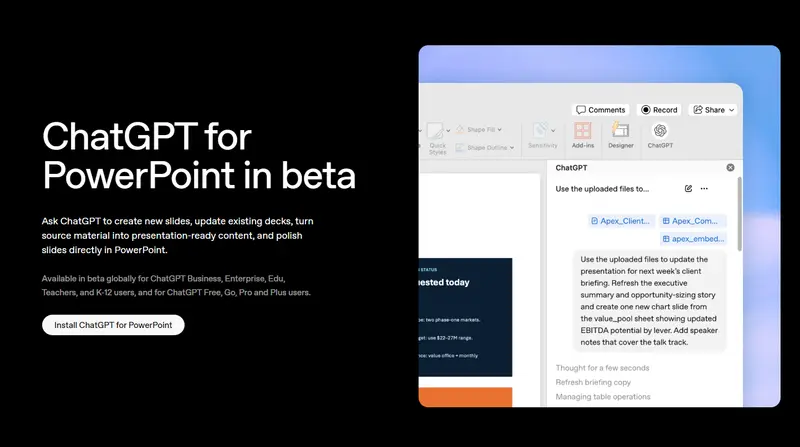Click the dark blue slide content
Image resolution: width=800 pixels, height=447 pixels.
pos(465,317)
